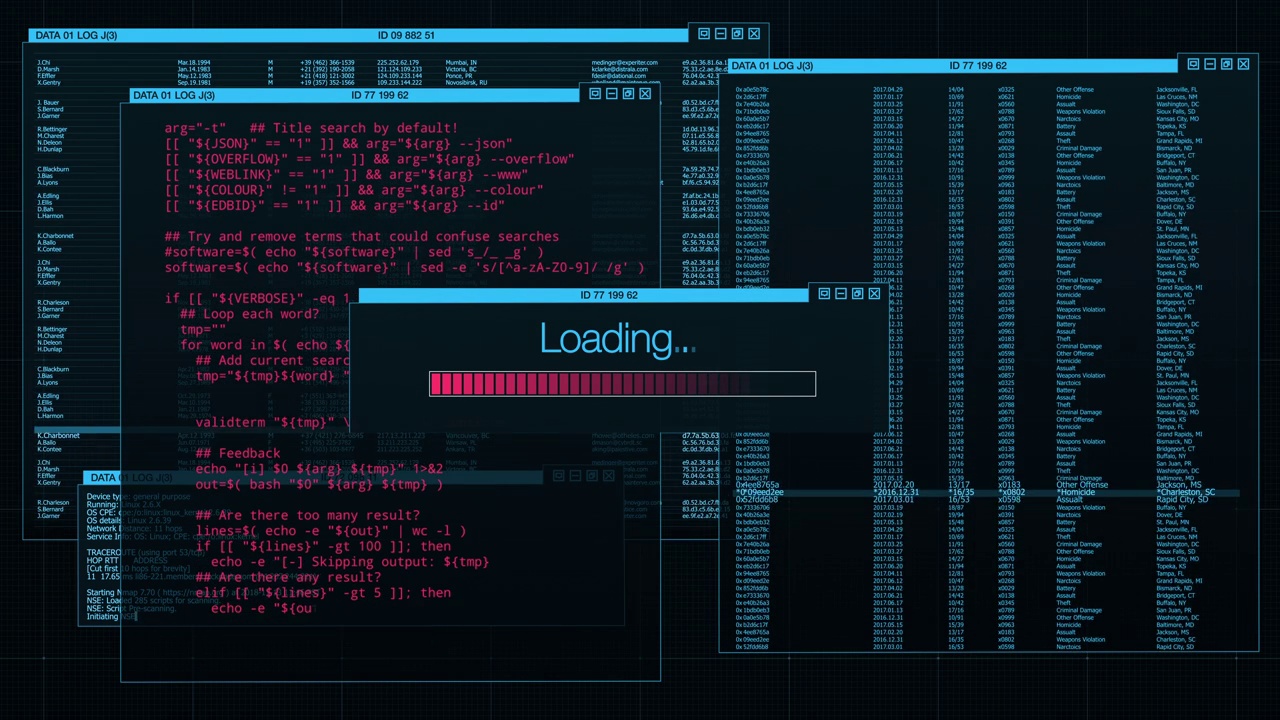Click the "## Feedback" comment line

click(x=238, y=453)
